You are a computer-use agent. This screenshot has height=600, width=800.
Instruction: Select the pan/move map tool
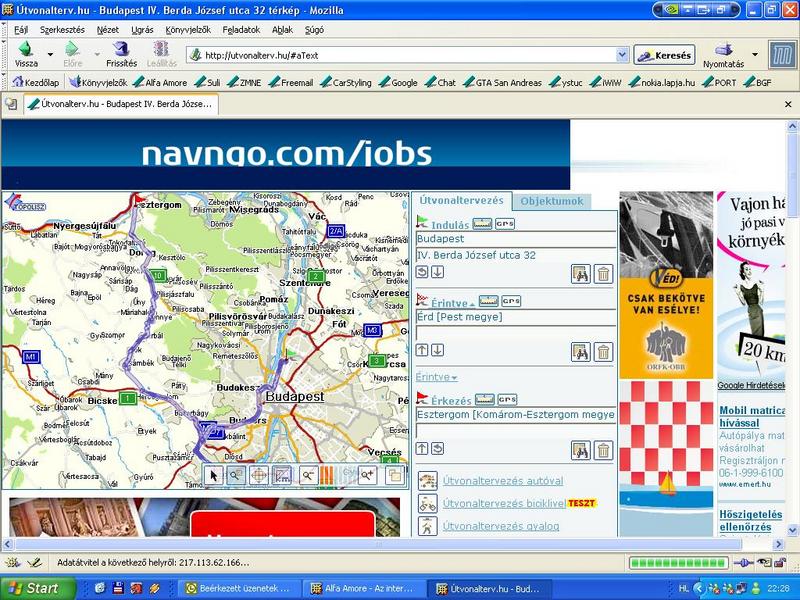259,476
